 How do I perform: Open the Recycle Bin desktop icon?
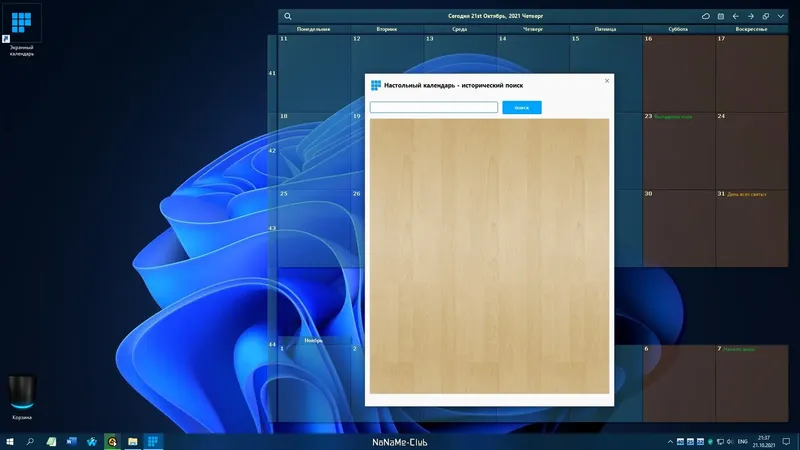22,397
